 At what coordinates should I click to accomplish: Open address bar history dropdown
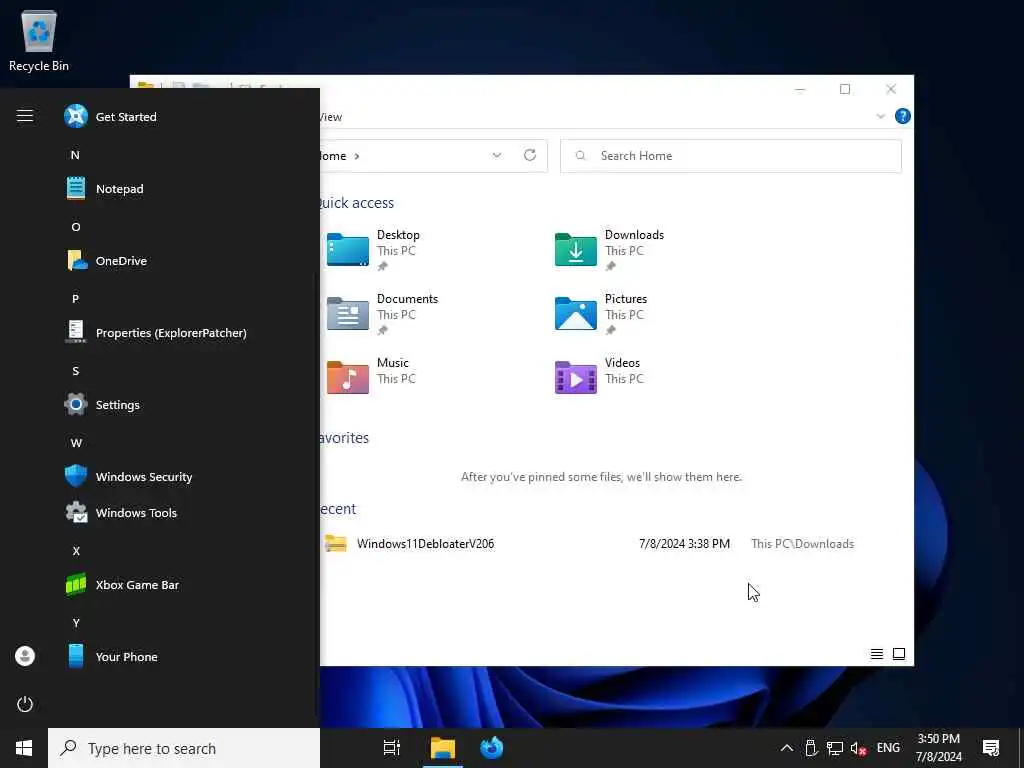coord(497,155)
